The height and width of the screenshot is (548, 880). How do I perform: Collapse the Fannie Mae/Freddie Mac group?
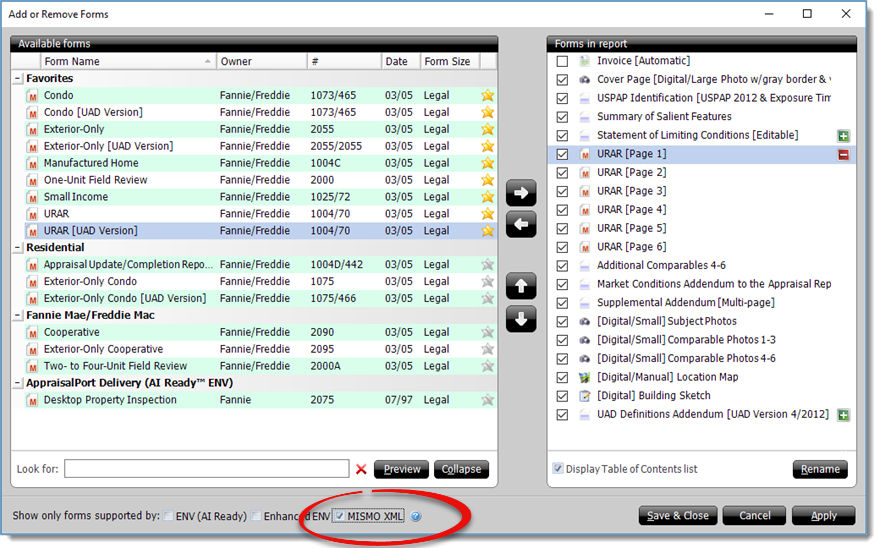click(18, 316)
